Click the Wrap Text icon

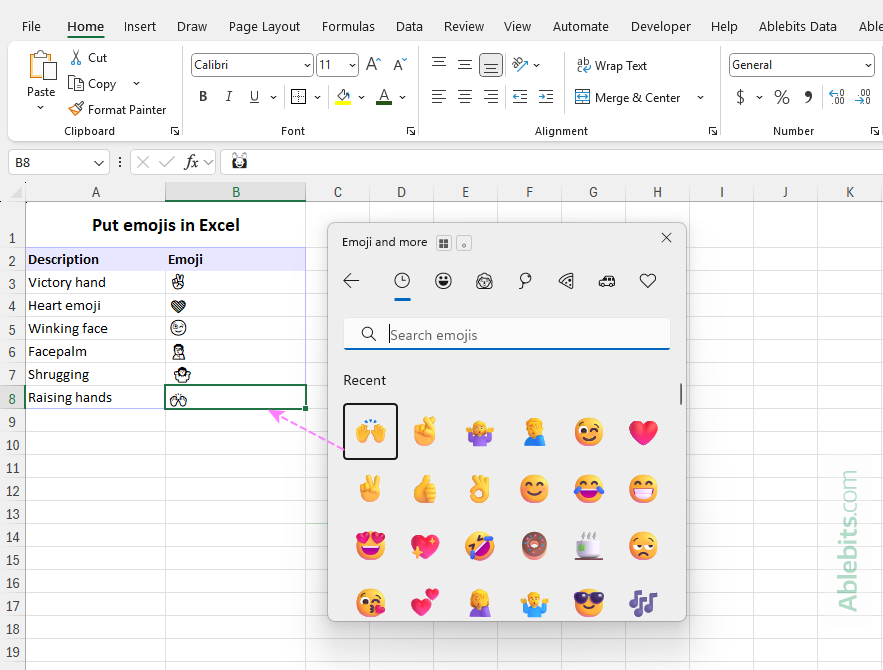[585, 65]
